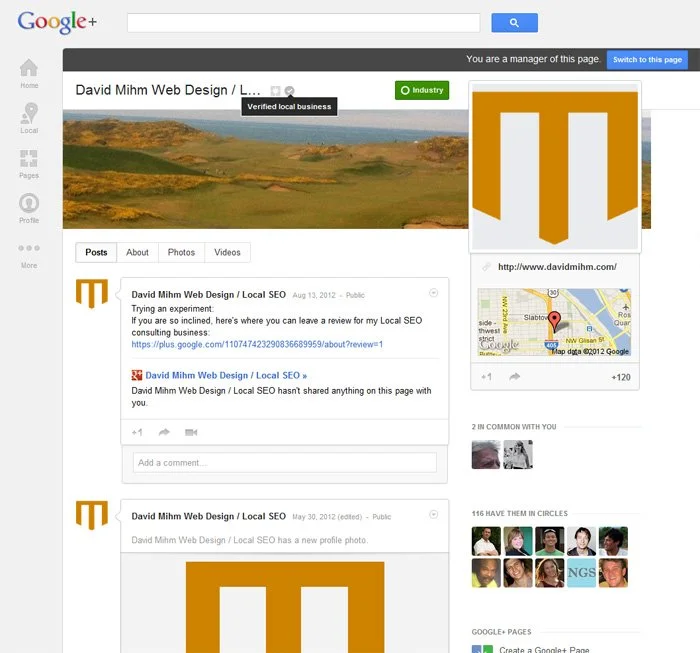Click the red Google+ icon before linked page title
The image size is (700, 653).
137,375
